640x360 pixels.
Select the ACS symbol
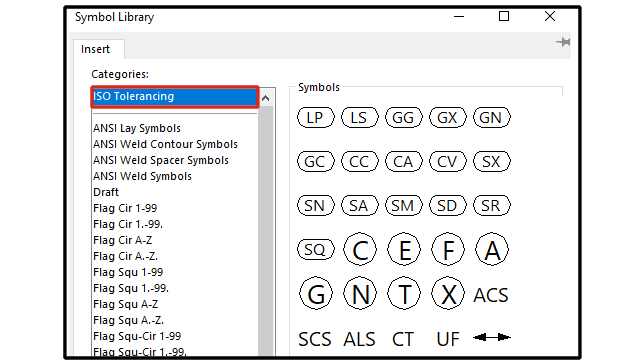coord(491,295)
